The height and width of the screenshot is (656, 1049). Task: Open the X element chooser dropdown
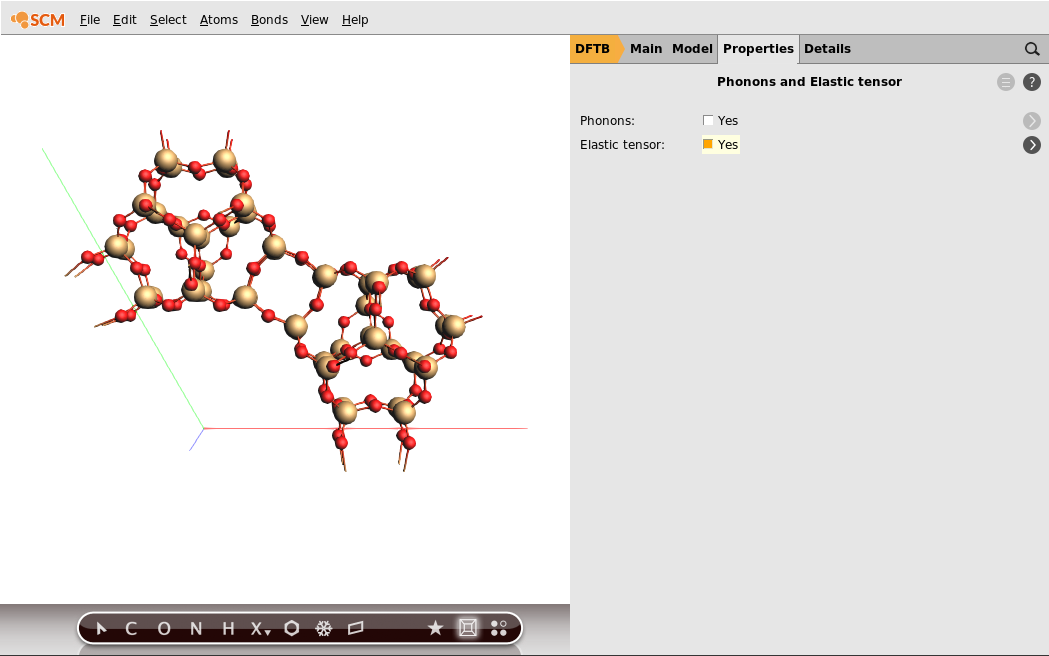click(x=257, y=628)
